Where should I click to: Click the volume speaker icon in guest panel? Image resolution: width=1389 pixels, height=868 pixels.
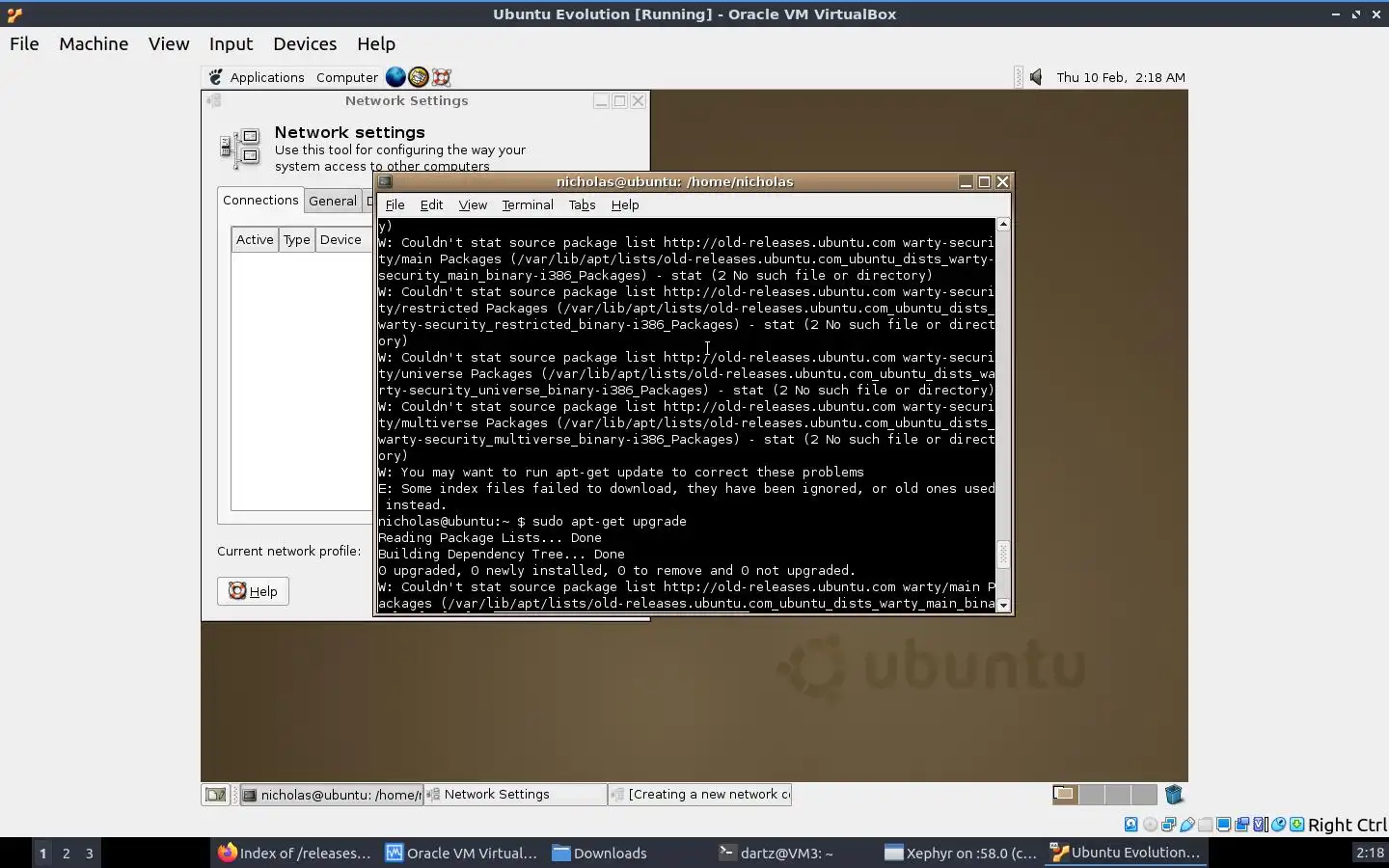[1036, 77]
